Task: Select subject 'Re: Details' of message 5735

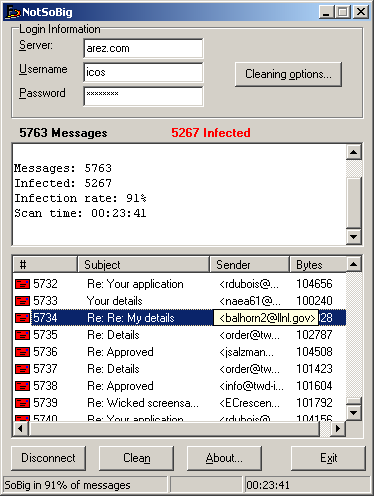Action: (113, 335)
